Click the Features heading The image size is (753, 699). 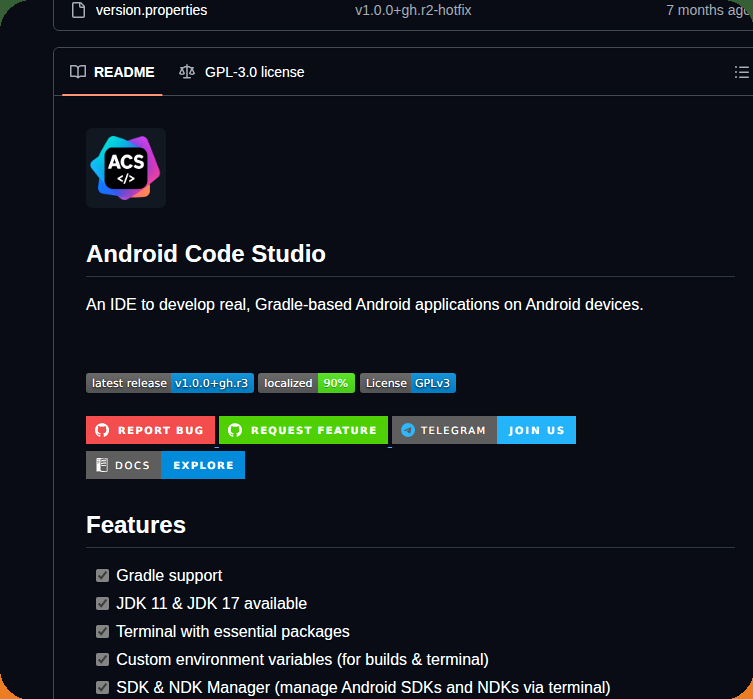tap(136, 525)
